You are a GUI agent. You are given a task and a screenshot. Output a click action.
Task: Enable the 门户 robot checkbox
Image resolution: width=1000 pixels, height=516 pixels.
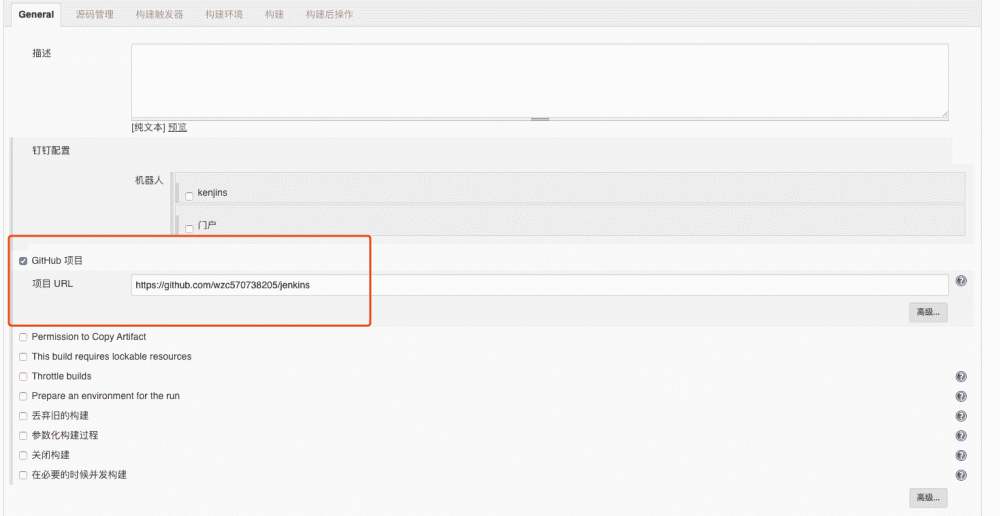pyautogui.click(x=189, y=228)
